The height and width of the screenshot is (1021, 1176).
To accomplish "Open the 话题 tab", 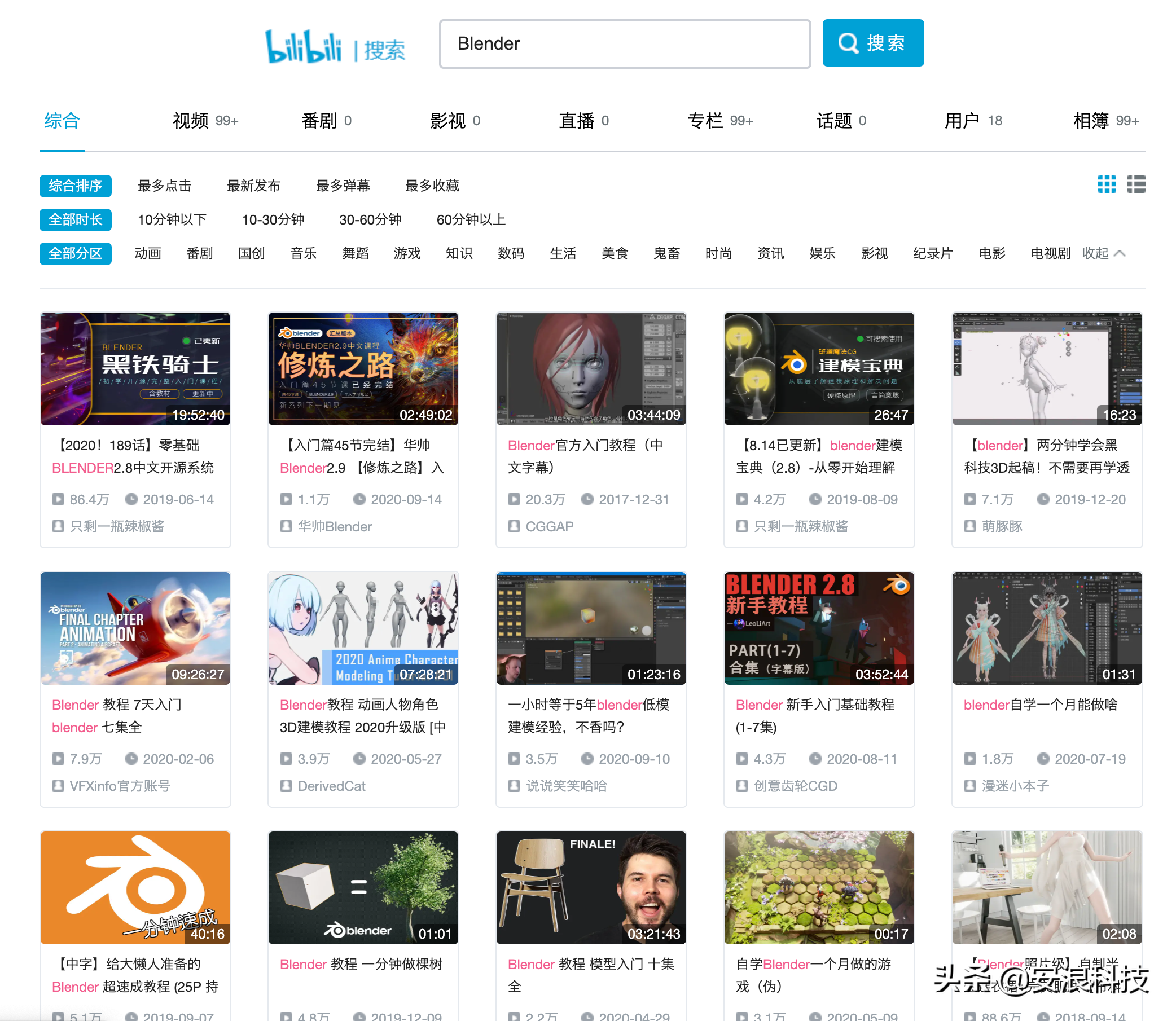I will pyautogui.click(x=841, y=121).
